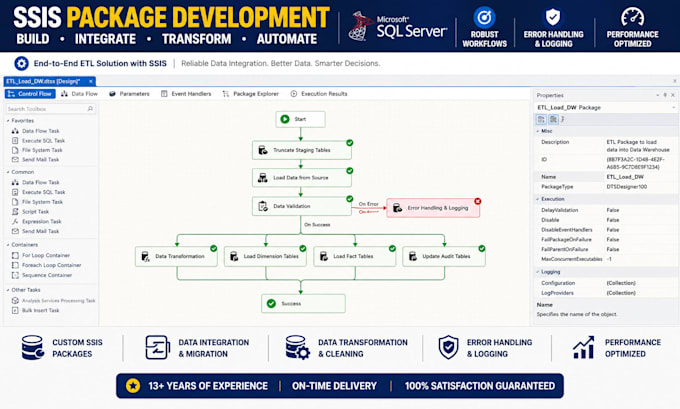The image size is (680, 409).
Task: Select Data Flow Task icon under Favorites
Action: click(x=15, y=131)
